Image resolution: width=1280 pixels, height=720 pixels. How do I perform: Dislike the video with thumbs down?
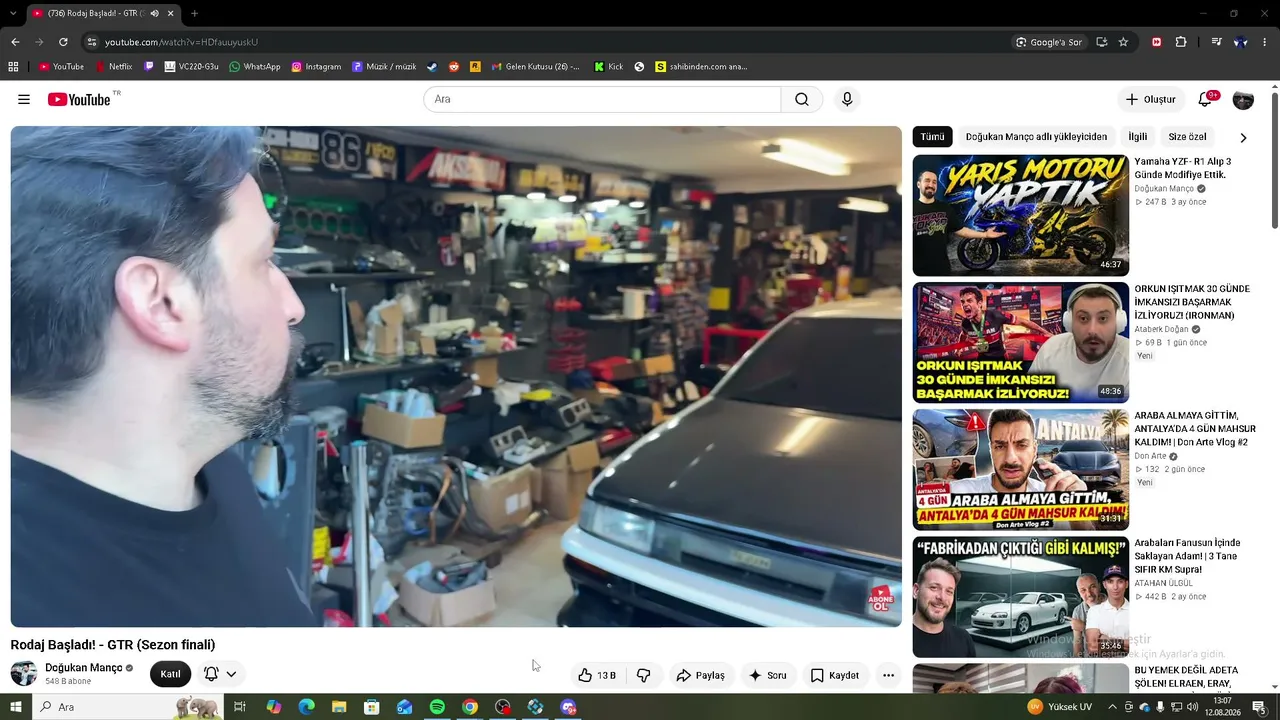[x=643, y=675]
